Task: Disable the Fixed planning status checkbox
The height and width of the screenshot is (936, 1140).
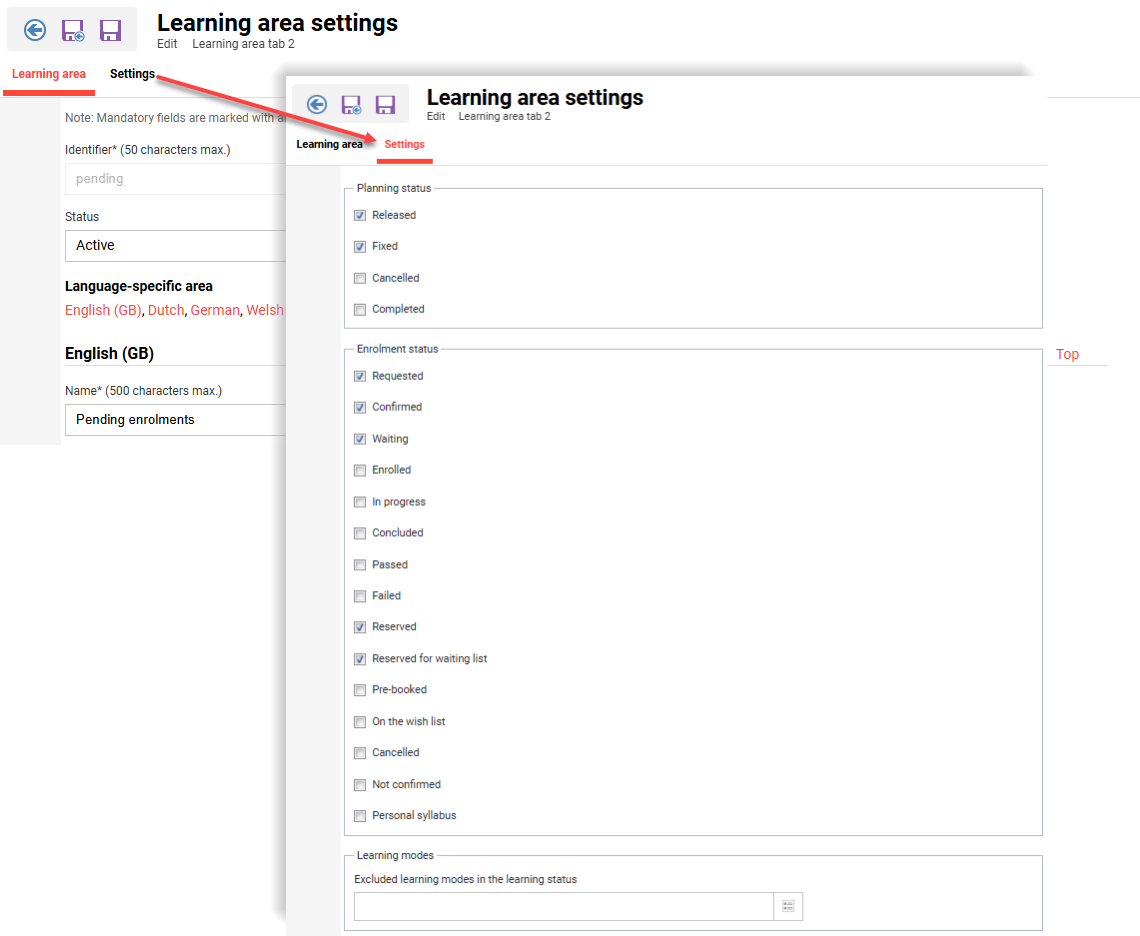Action: [x=360, y=246]
